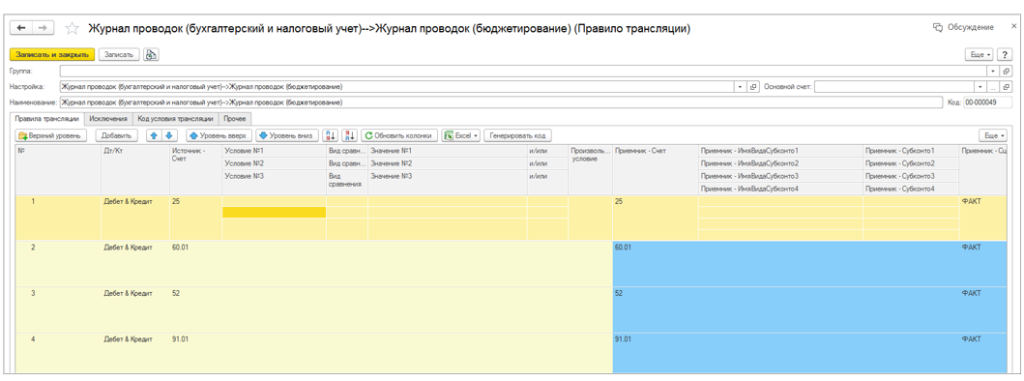The image size is (1024, 381).
Task: Go forward with the right arrow button
Action: tap(43, 27)
